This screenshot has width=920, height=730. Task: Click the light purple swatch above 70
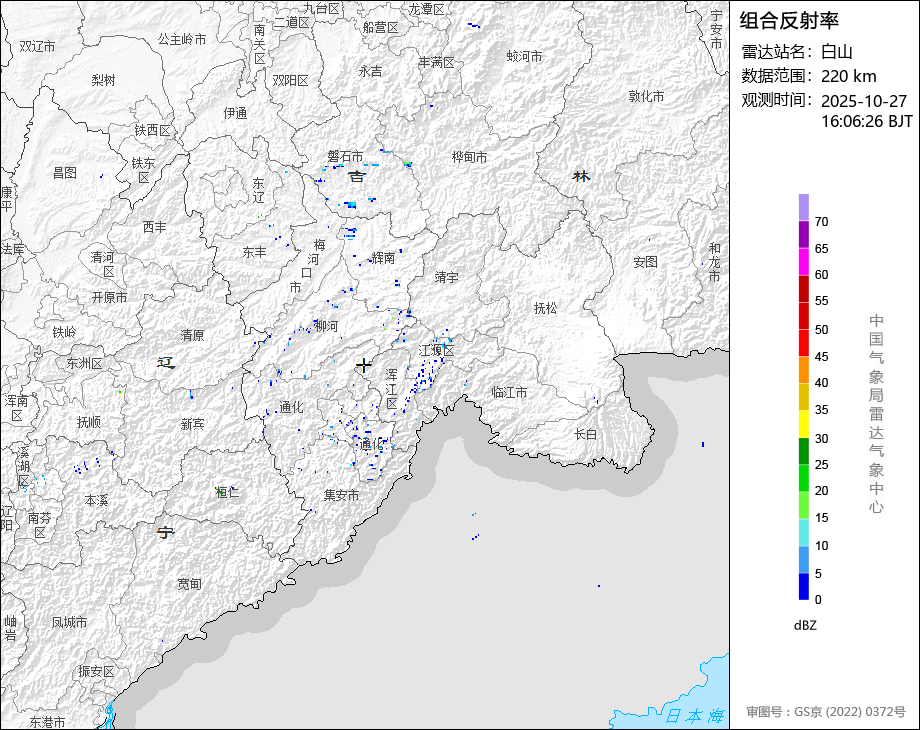[x=804, y=207]
